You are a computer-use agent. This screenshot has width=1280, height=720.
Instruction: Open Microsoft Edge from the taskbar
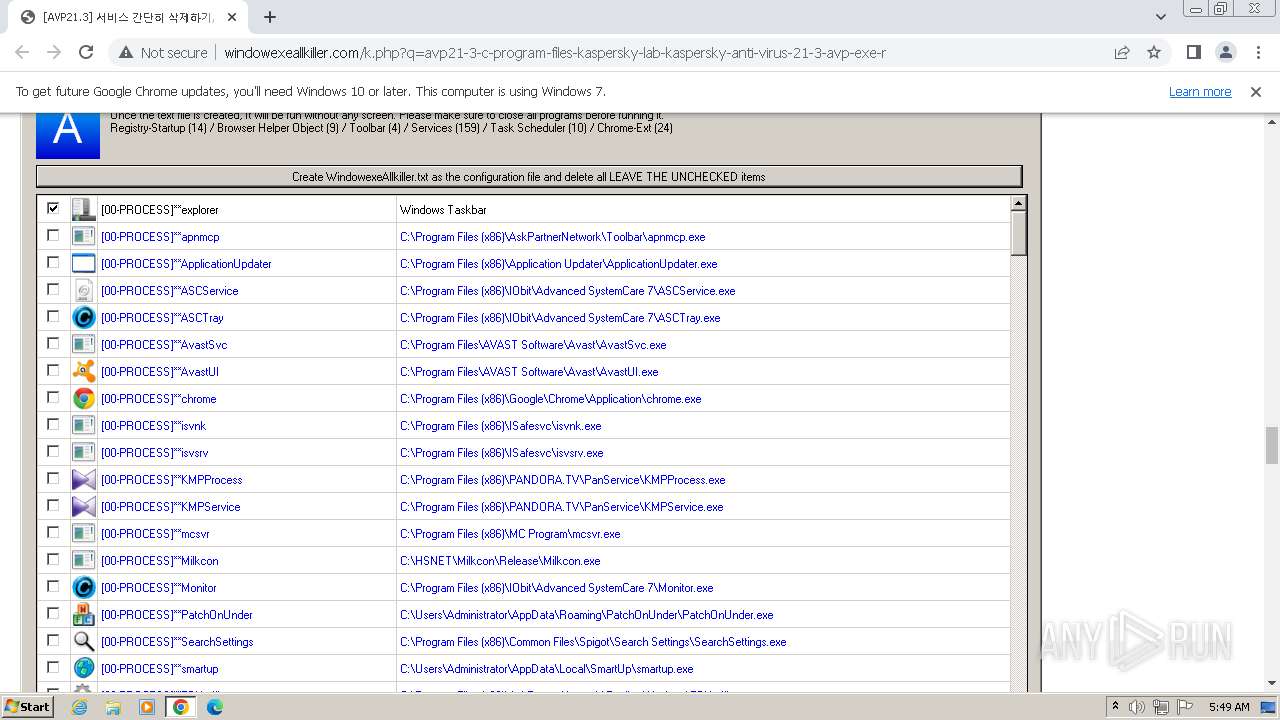coord(214,707)
